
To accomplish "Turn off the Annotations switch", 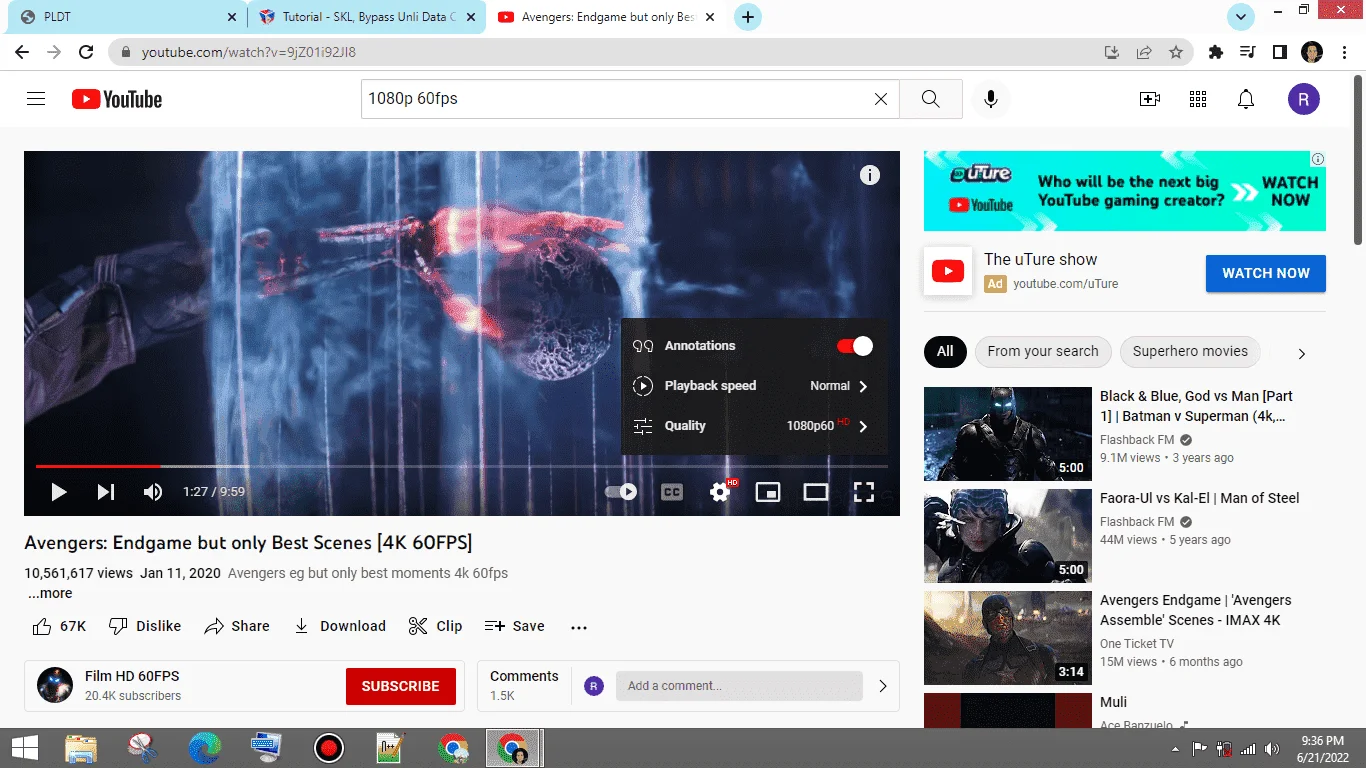I will click(855, 346).
